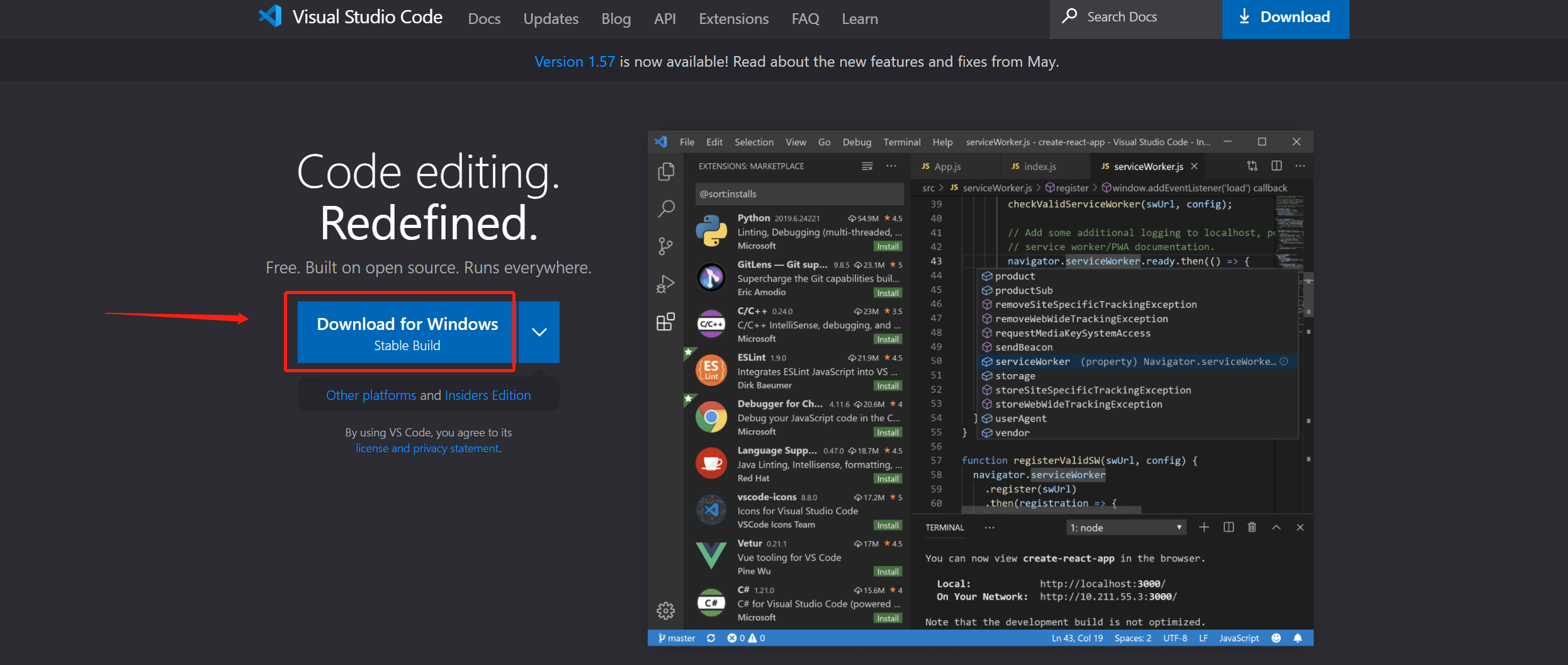Click Download for Windows Stable Build button

coord(407,332)
